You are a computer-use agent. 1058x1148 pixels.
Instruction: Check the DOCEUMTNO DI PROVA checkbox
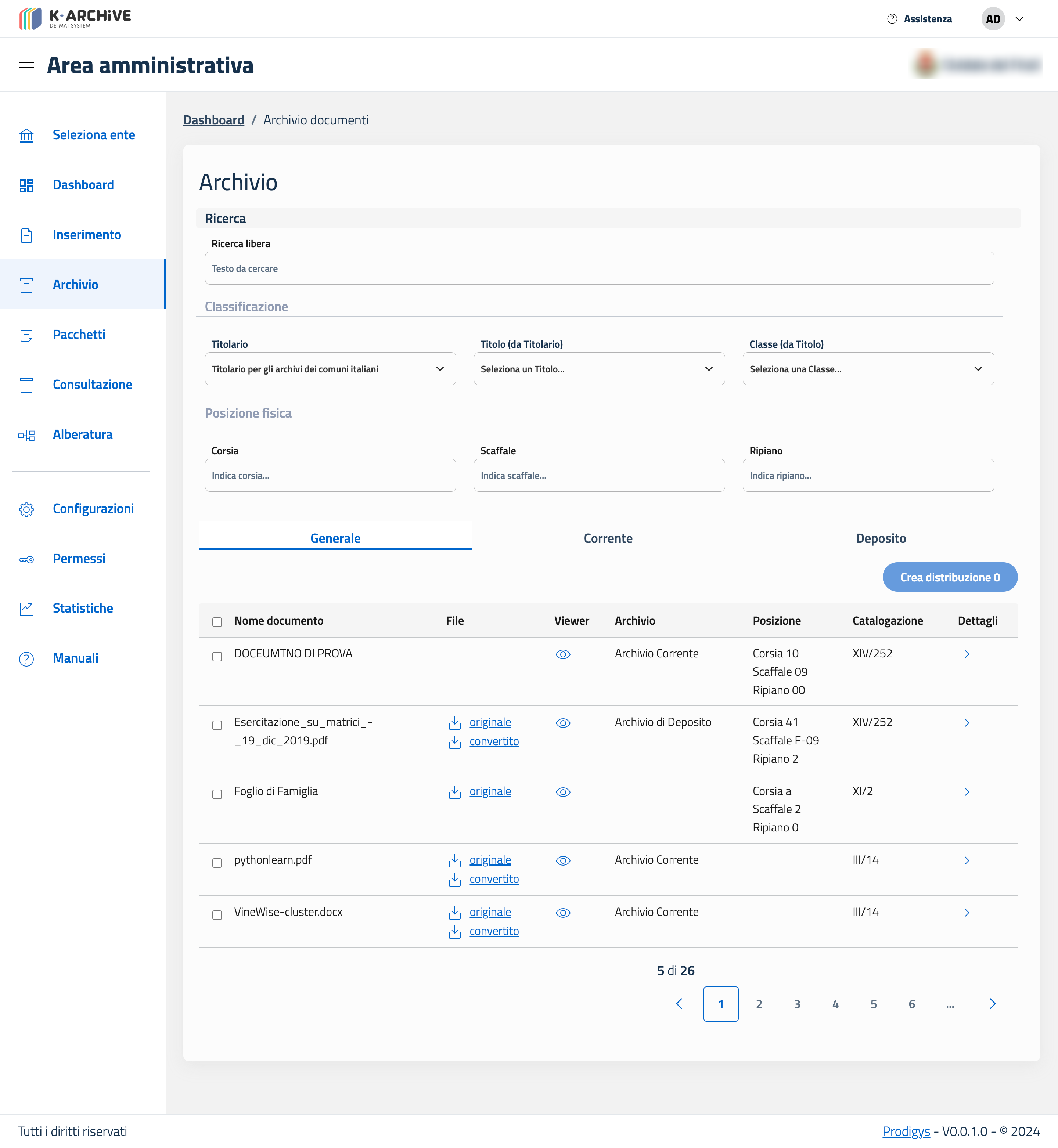pos(217,656)
